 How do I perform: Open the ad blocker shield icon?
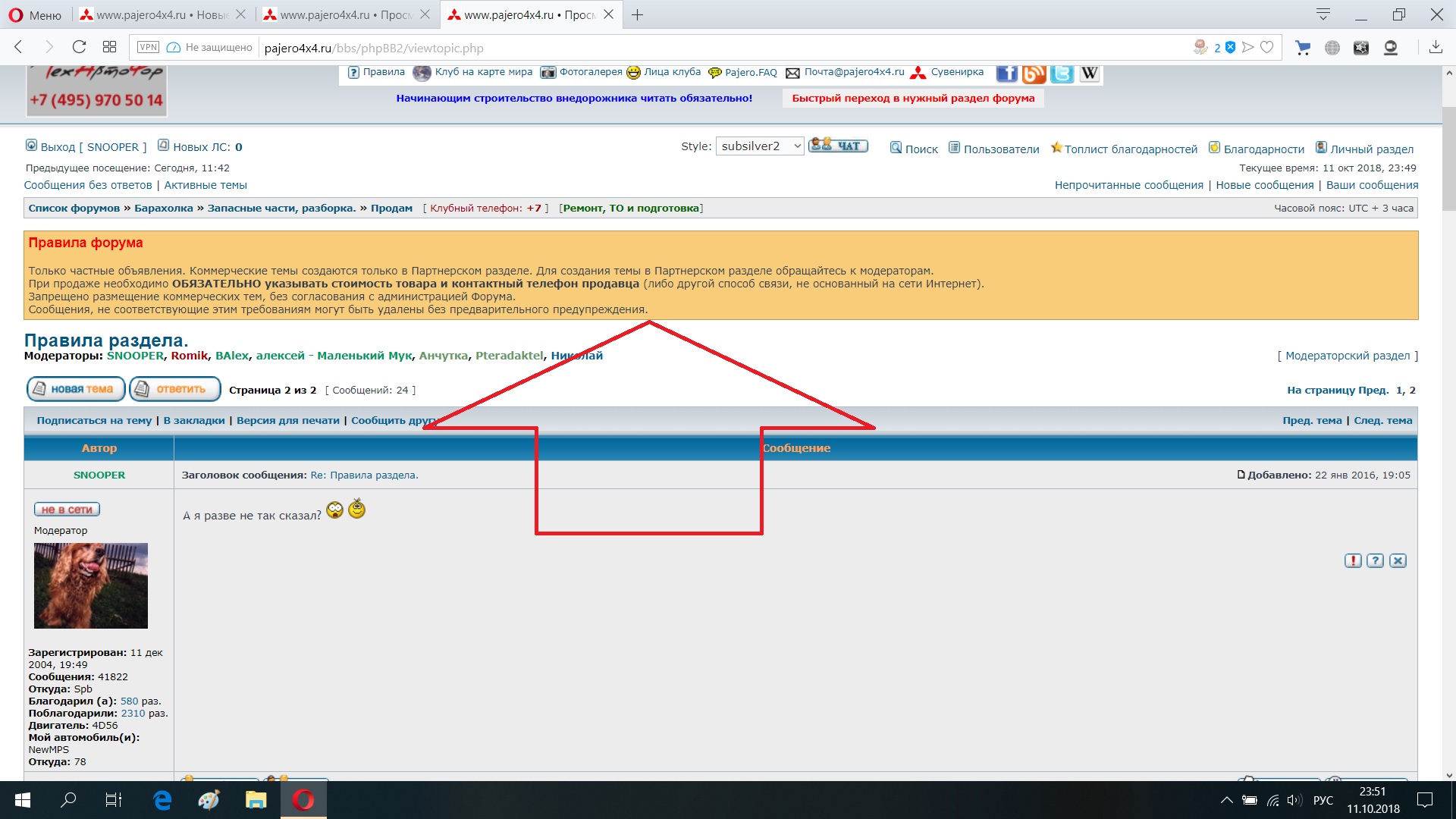[1230, 48]
